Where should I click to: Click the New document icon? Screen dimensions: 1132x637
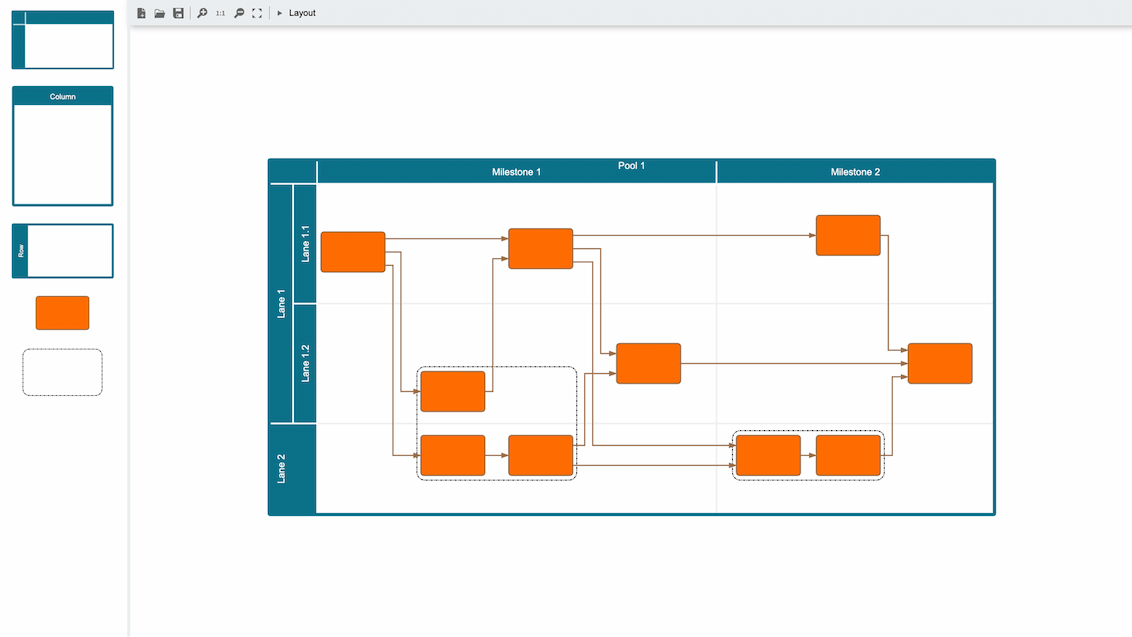pos(141,13)
